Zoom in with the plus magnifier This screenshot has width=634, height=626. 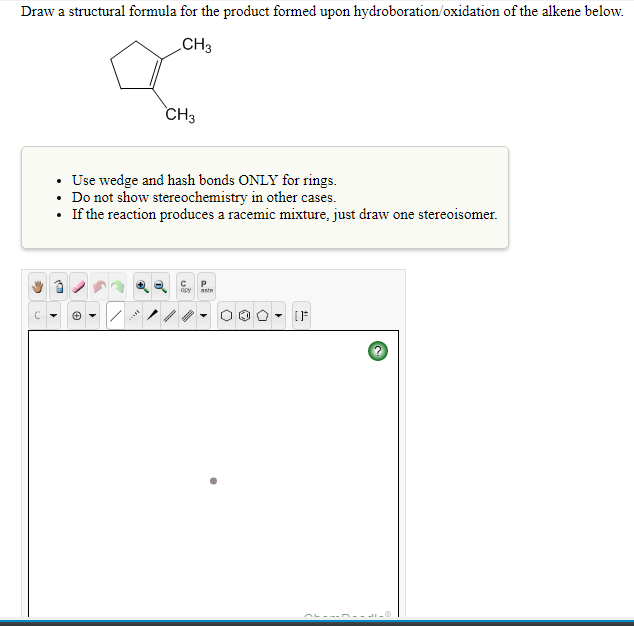pos(142,287)
